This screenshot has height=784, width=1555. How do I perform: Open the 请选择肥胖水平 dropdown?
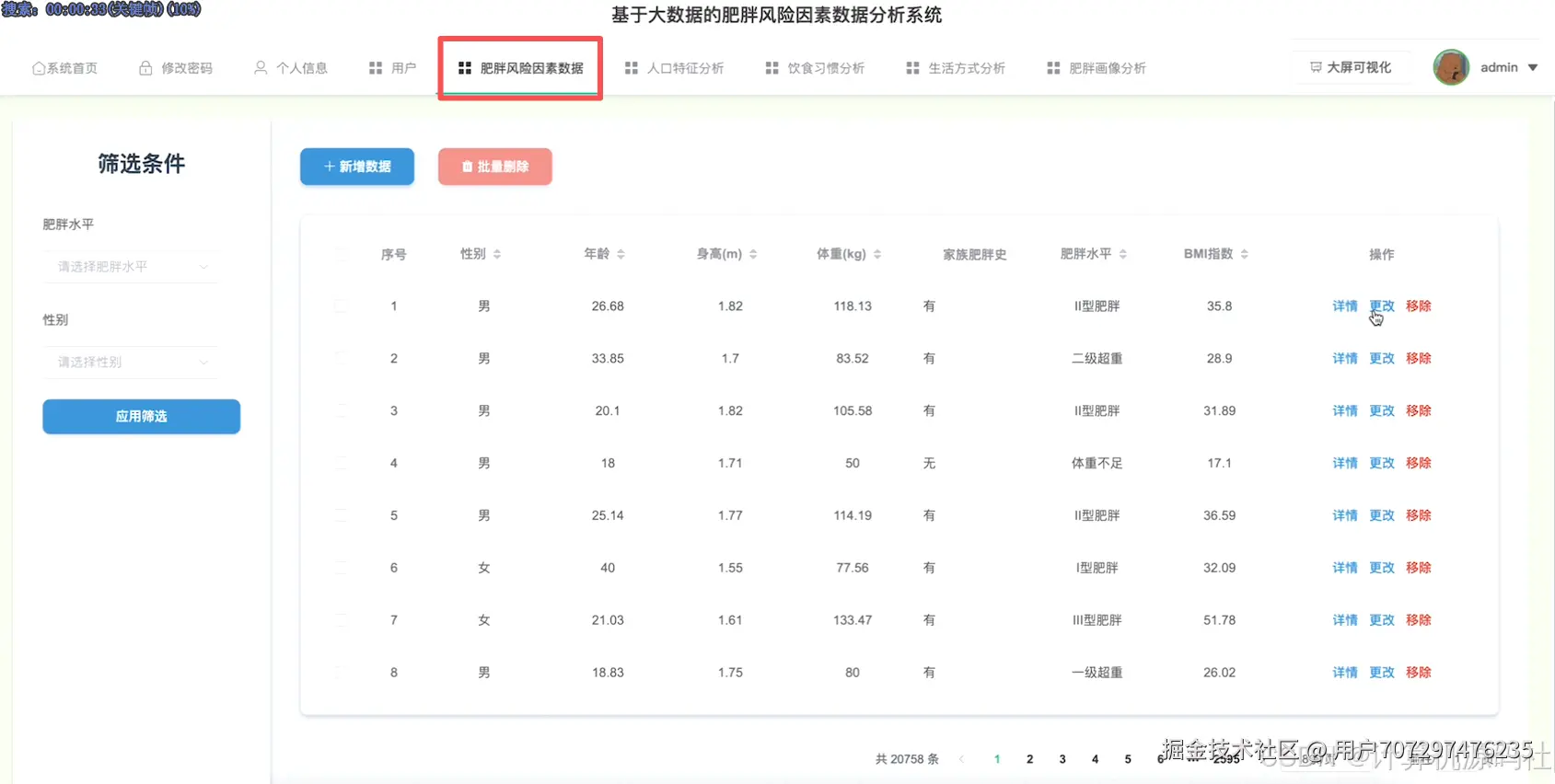pyautogui.click(x=133, y=267)
